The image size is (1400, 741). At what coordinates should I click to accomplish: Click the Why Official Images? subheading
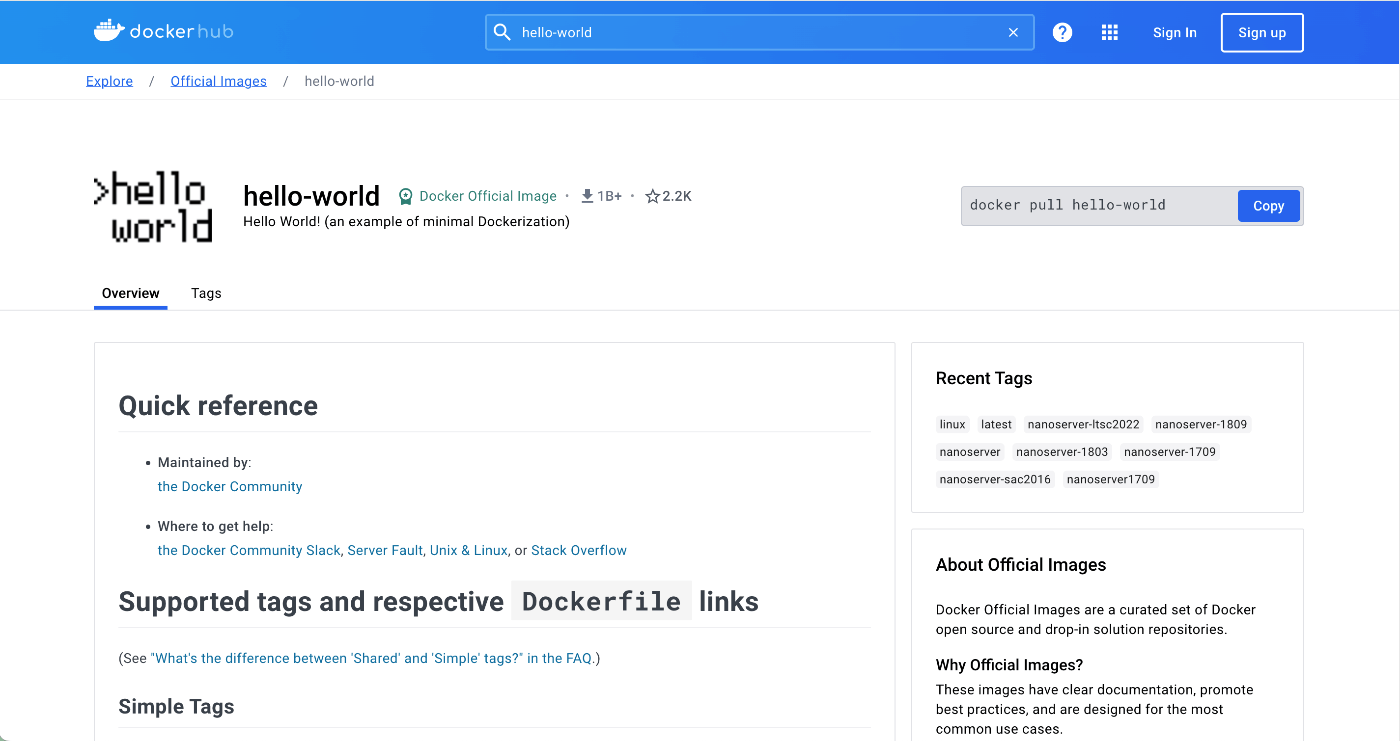(1009, 665)
